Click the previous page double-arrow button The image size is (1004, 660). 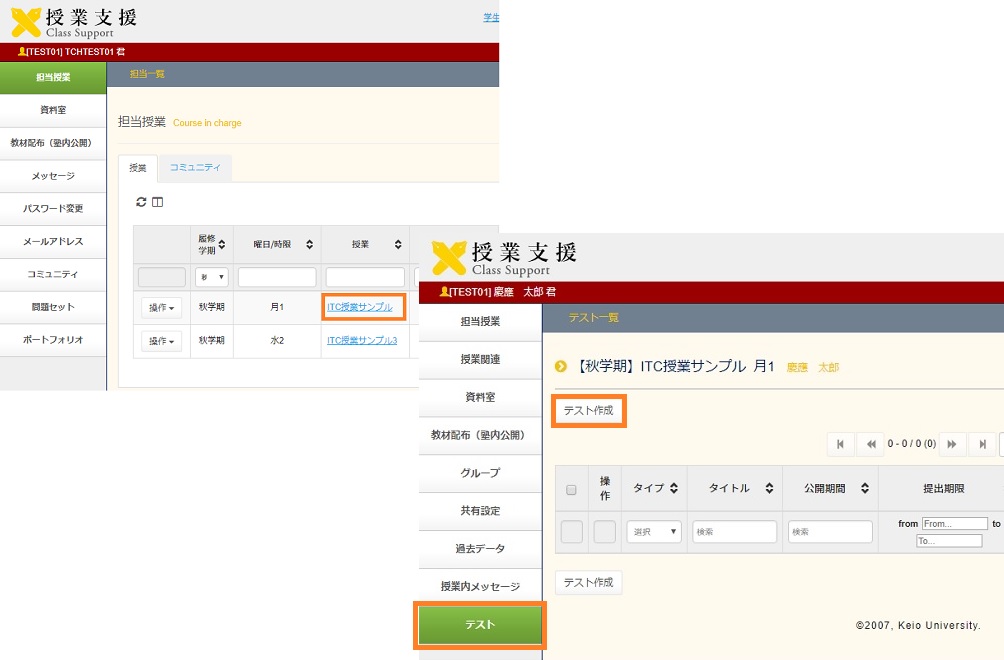871,444
